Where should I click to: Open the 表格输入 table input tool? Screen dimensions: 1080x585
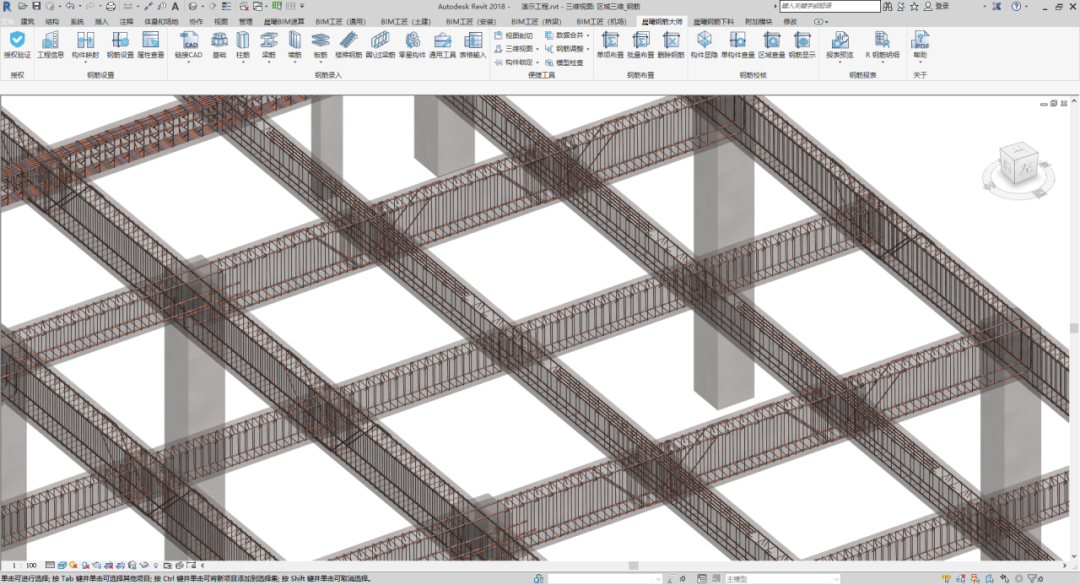(x=472, y=45)
